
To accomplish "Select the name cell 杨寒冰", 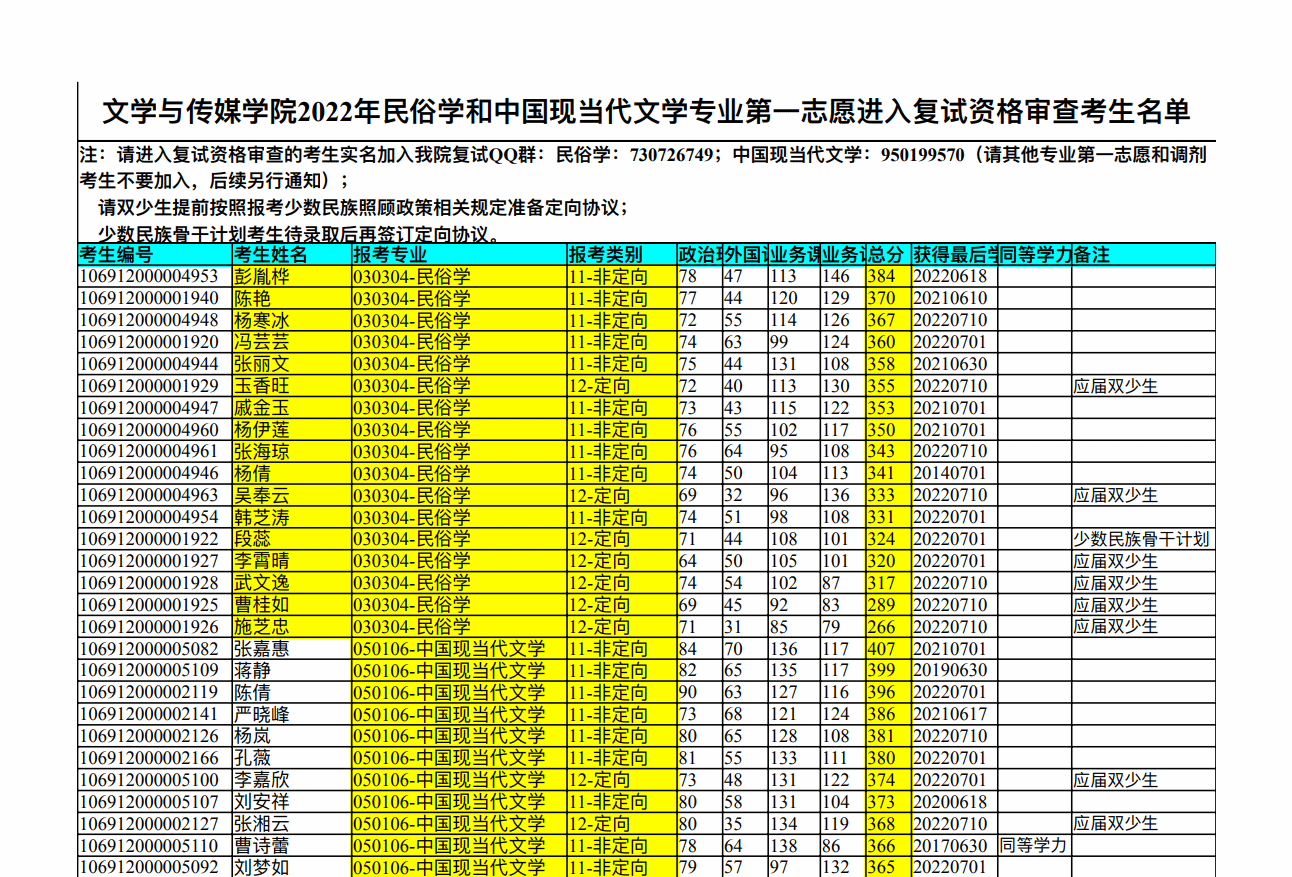I will click(292, 320).
